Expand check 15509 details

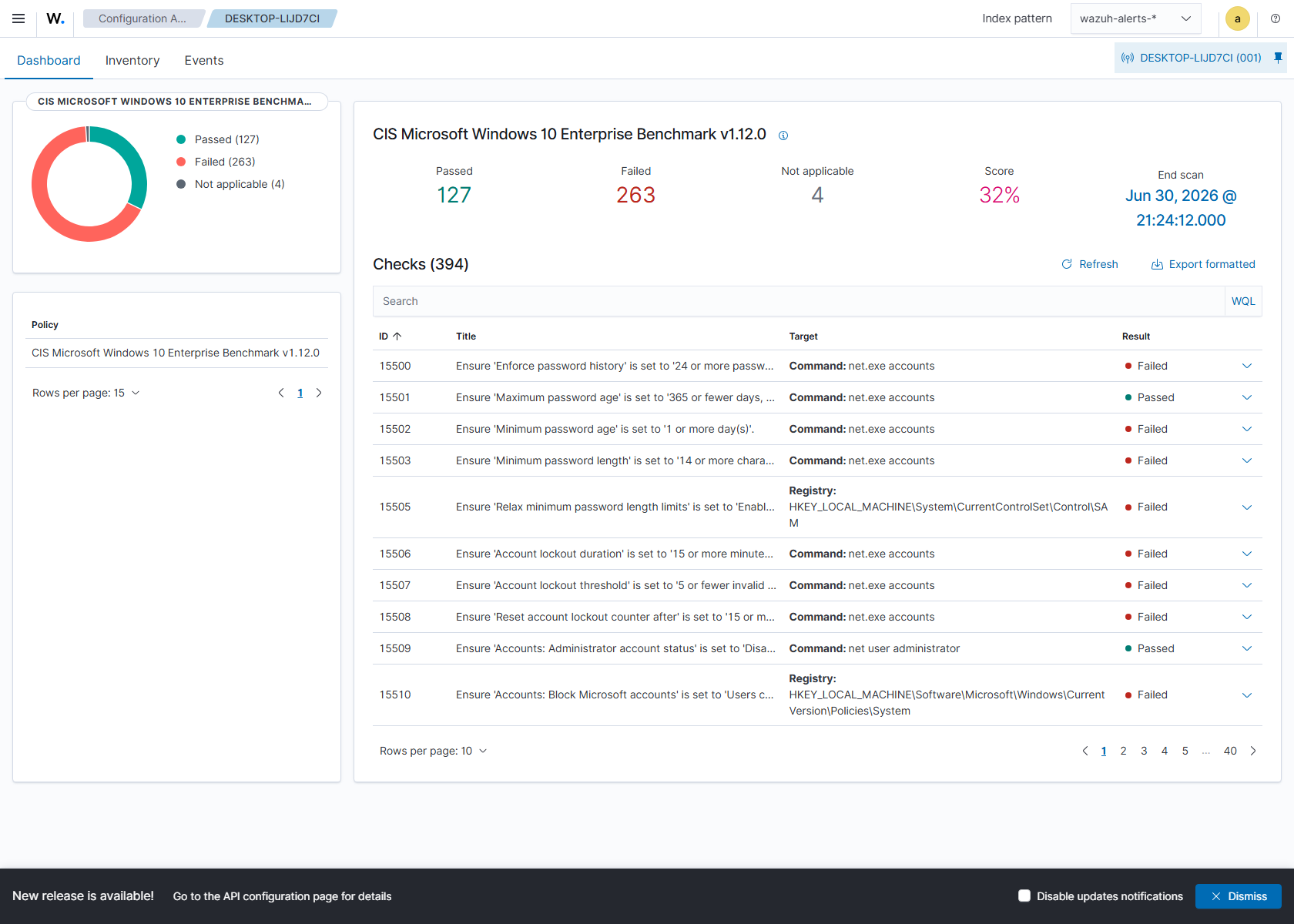click(1247, 648)
